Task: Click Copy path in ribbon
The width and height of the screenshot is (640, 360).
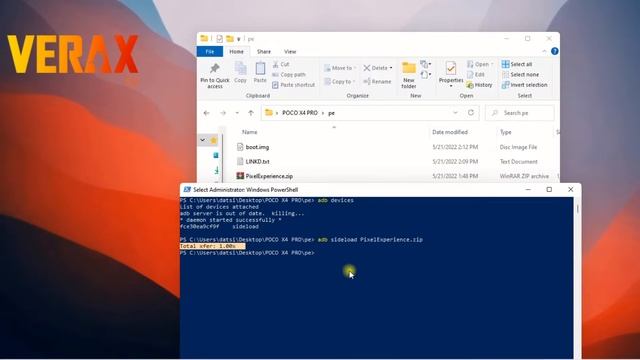Action: point(289,75)
